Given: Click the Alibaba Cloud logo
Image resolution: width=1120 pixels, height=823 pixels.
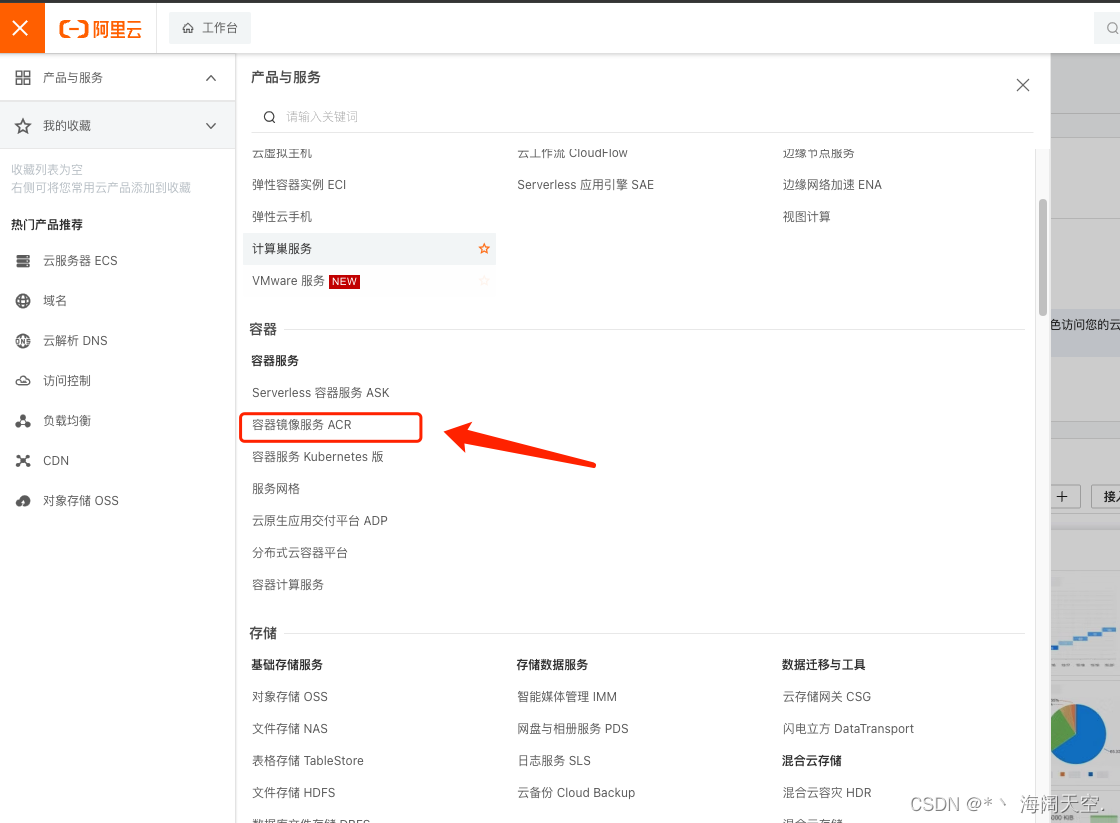Looking at the screenshot, I should (101, 29).
